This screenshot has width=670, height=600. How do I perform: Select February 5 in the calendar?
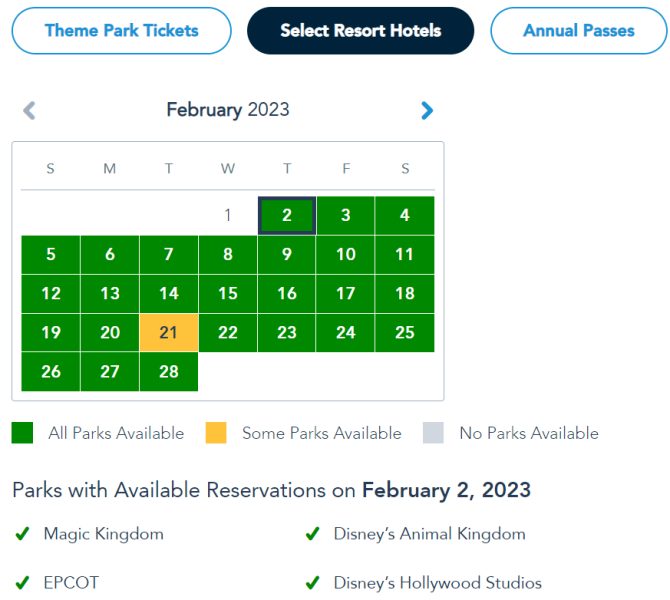[x=51, y=254]
